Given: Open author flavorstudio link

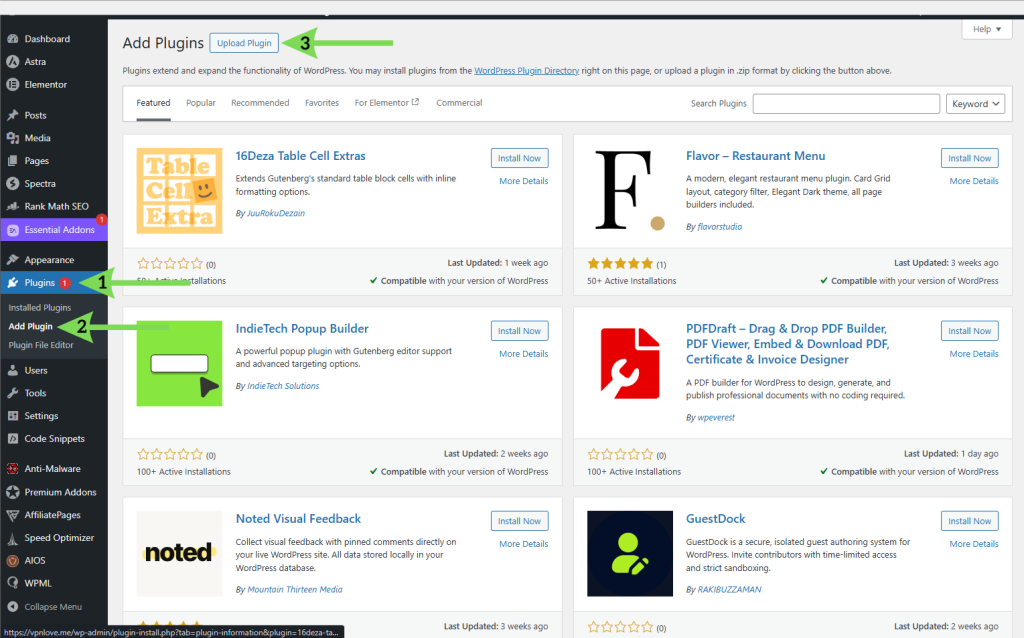Looking at the screenshot, I should (x=720, y=227).
